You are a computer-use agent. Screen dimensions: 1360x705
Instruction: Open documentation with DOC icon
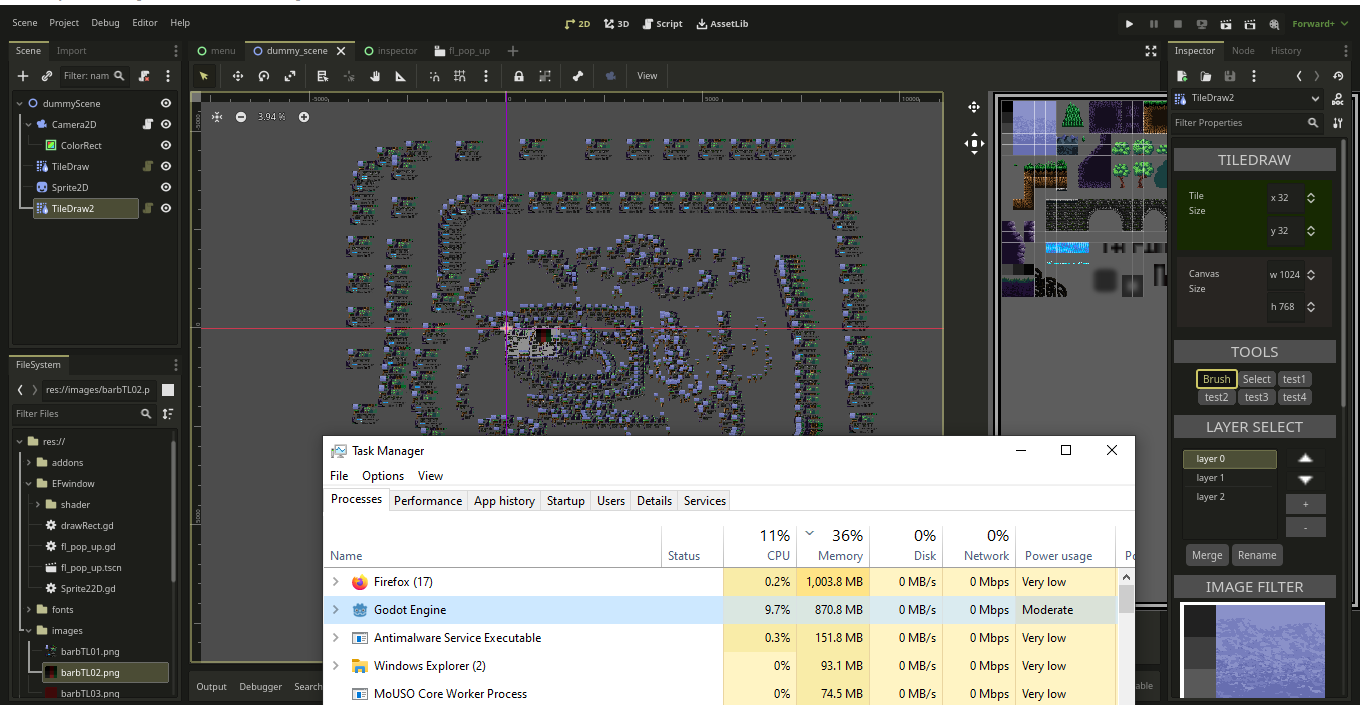pyautogui.click(x=1338, y=99)
